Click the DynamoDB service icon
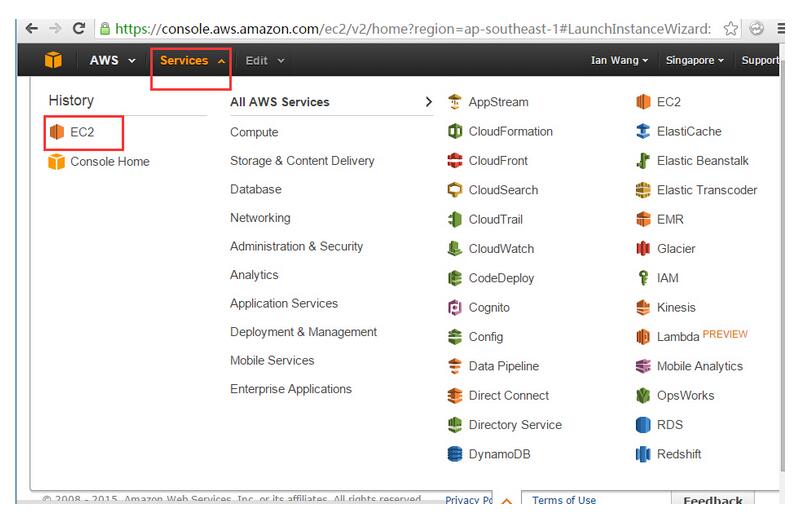 pos(454,454)
